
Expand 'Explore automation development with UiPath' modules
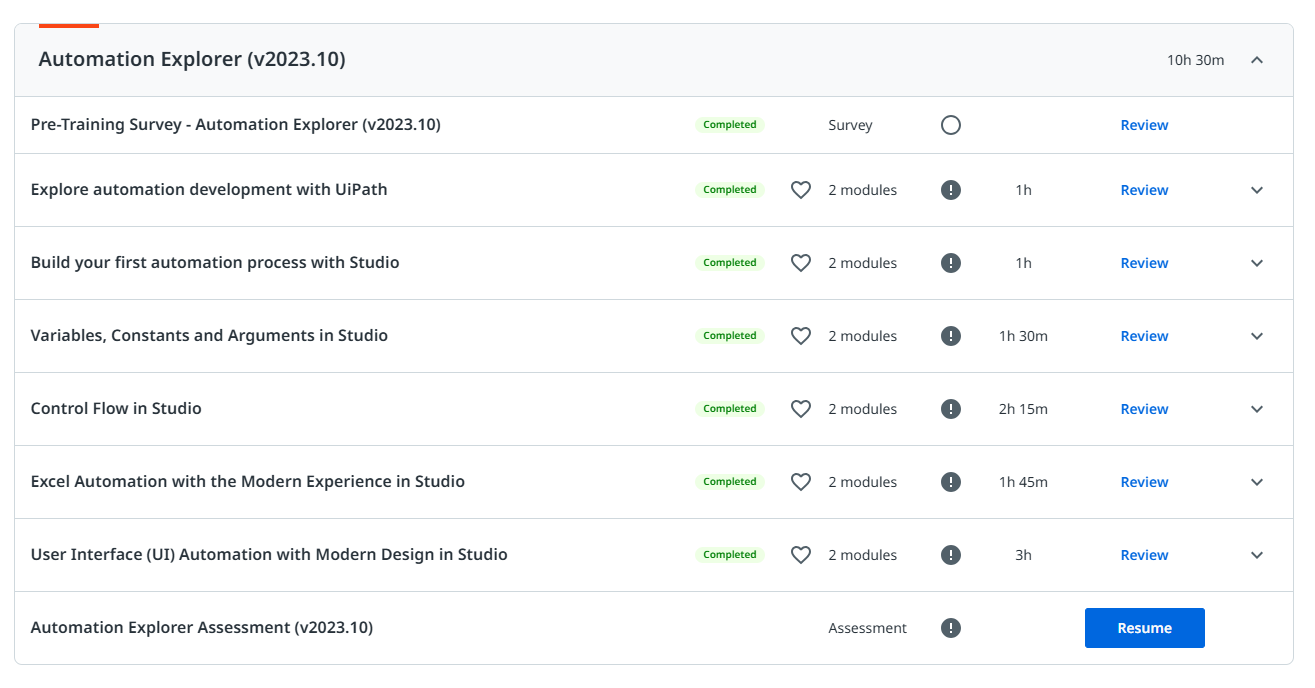(1257, 190)
